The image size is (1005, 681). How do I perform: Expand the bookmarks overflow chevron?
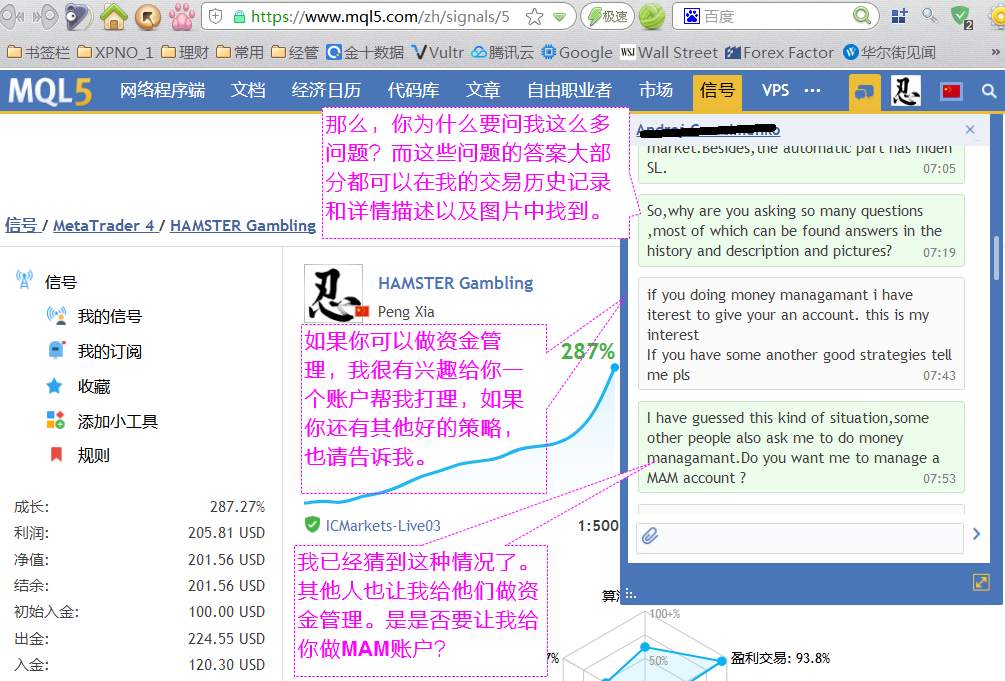[x=995, y=53]
